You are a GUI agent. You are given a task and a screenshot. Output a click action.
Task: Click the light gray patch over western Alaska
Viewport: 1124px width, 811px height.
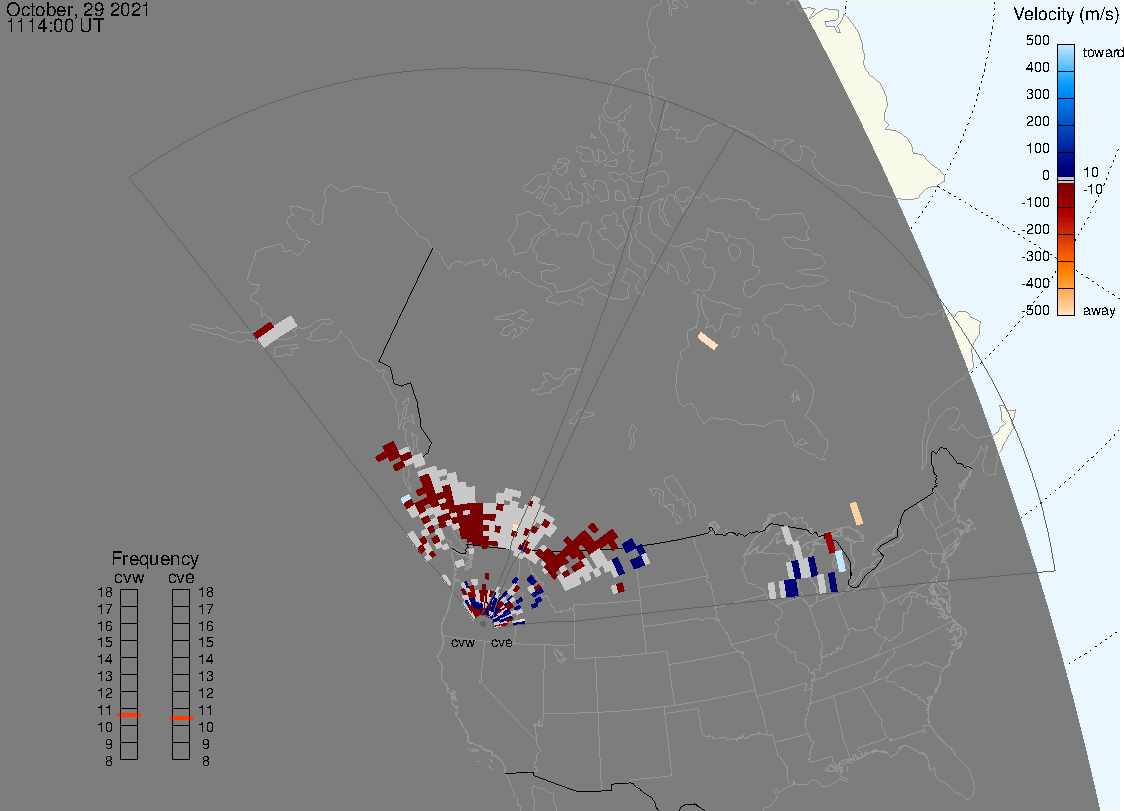tap(280, 330)
